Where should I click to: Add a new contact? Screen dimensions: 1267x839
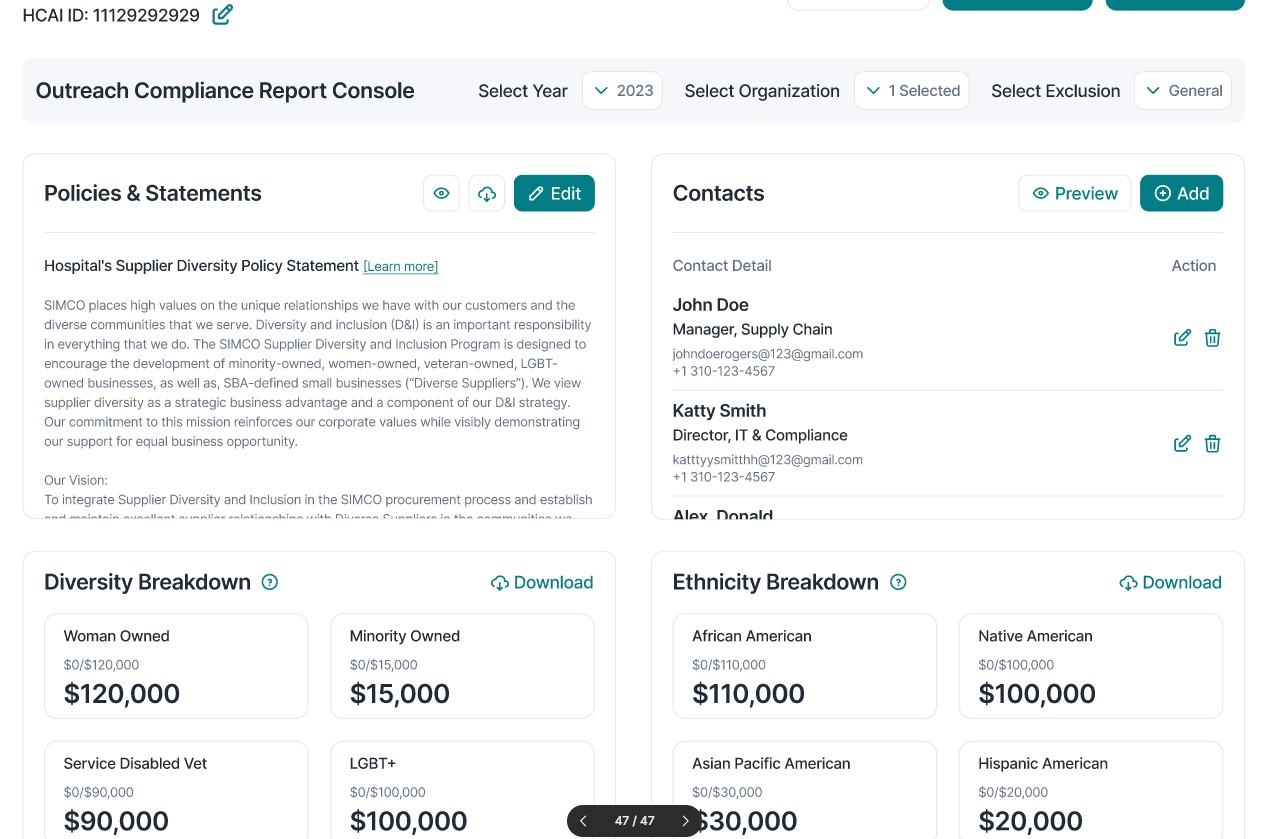1181,193
